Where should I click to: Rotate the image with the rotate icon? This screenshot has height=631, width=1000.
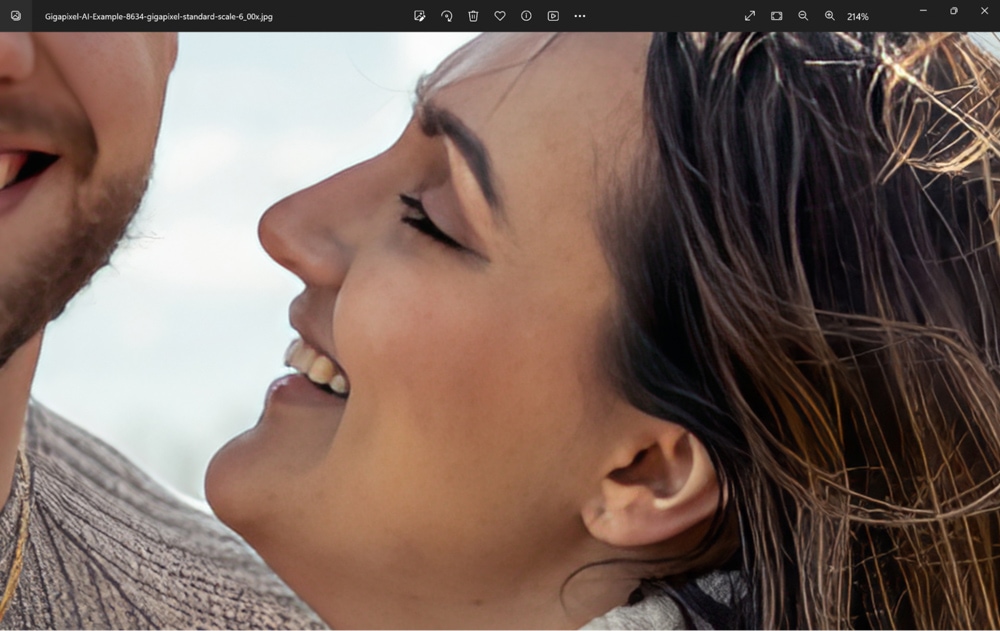point(446,16)
